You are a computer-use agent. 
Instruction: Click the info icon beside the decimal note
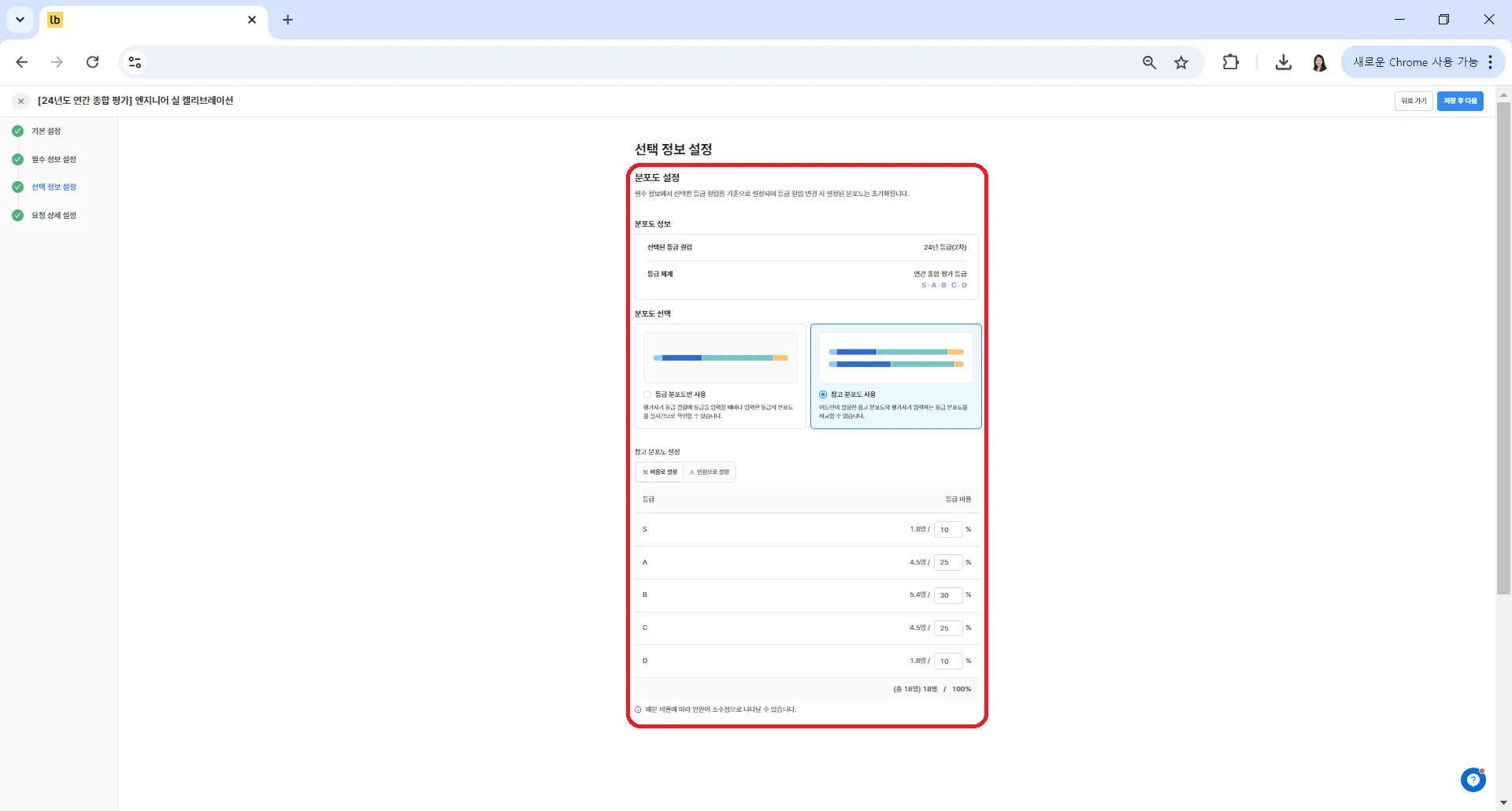pyautogui.click(x=638, y=709)
